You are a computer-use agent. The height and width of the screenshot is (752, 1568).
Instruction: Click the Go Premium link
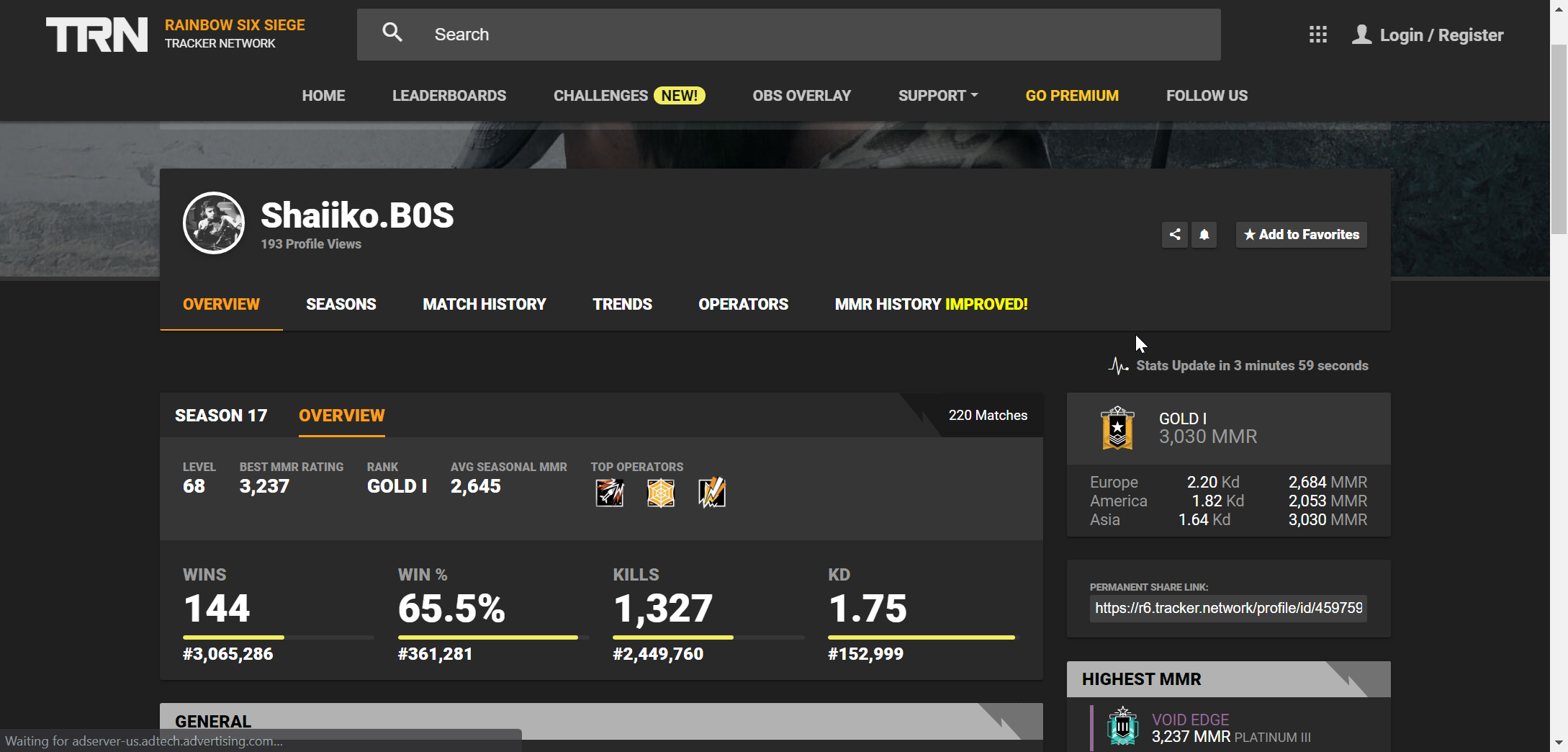point(1071,96)
